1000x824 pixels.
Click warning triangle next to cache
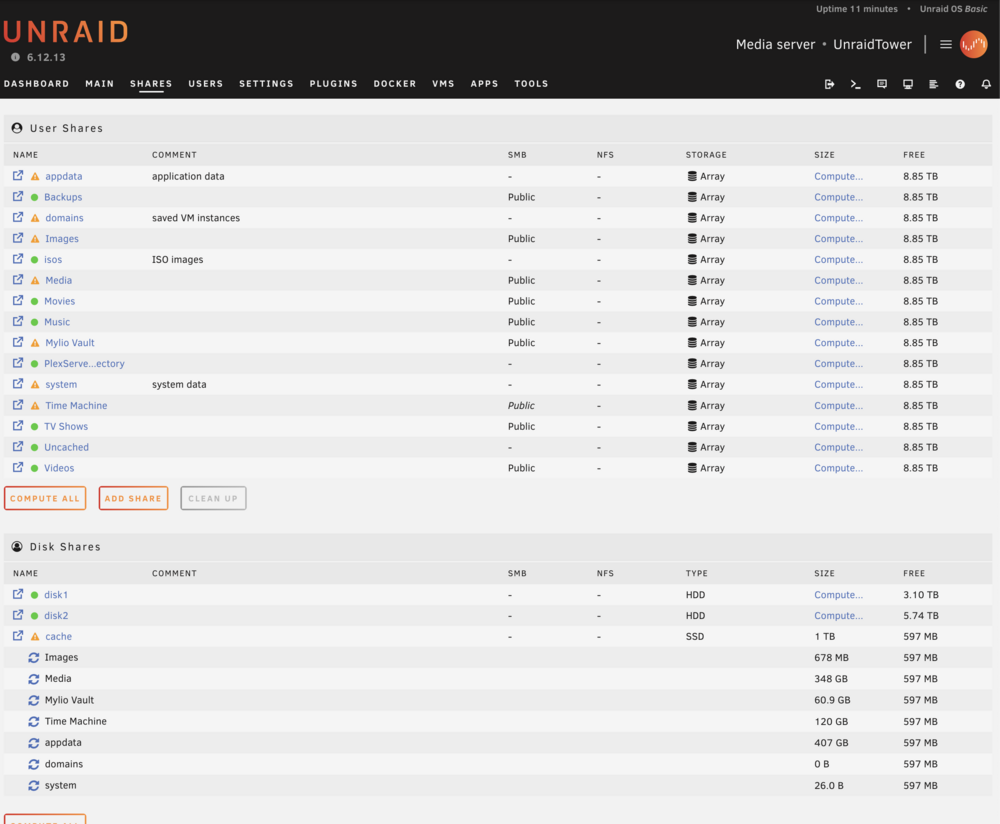point(35,636)
